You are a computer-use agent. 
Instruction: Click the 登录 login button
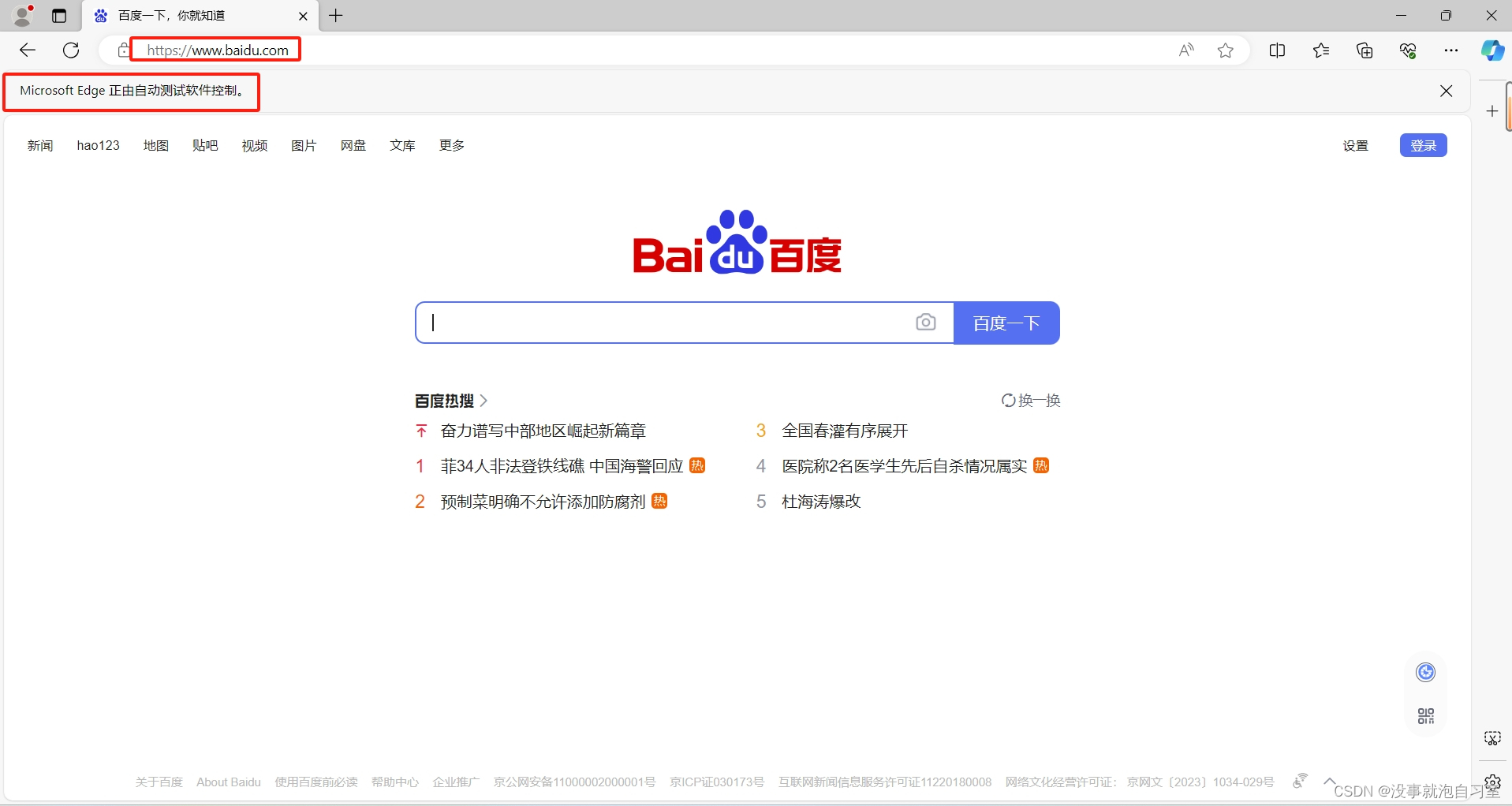point(1424,145)
